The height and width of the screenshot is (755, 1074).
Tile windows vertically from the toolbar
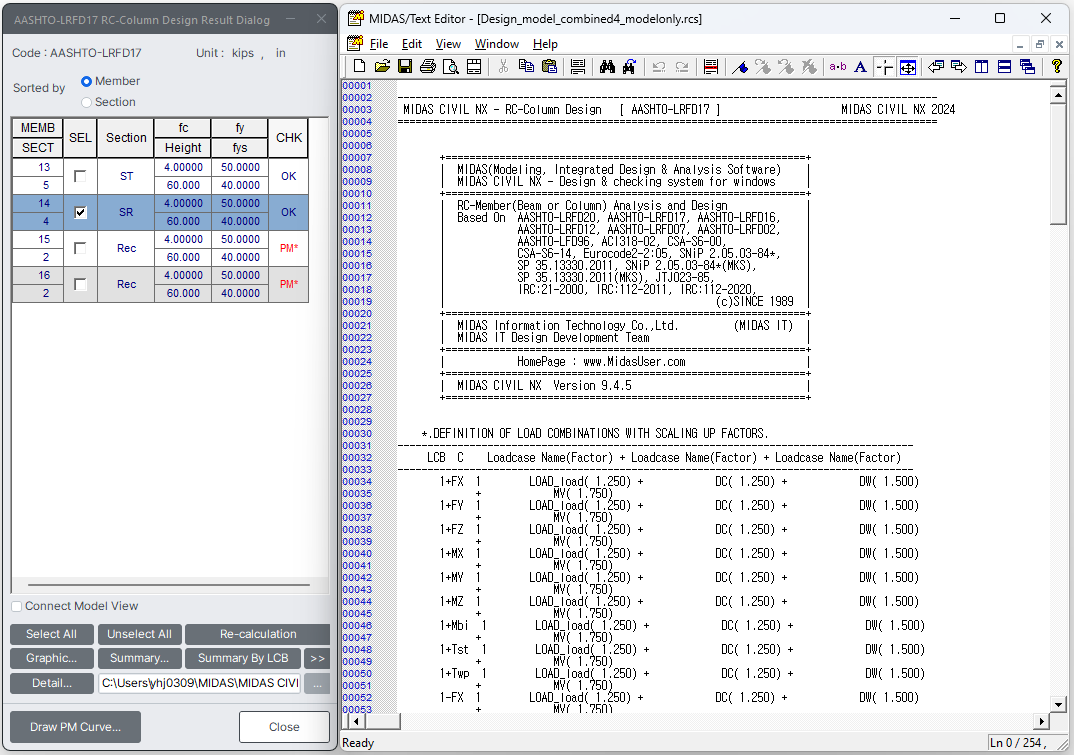click(x=982, y=66)
